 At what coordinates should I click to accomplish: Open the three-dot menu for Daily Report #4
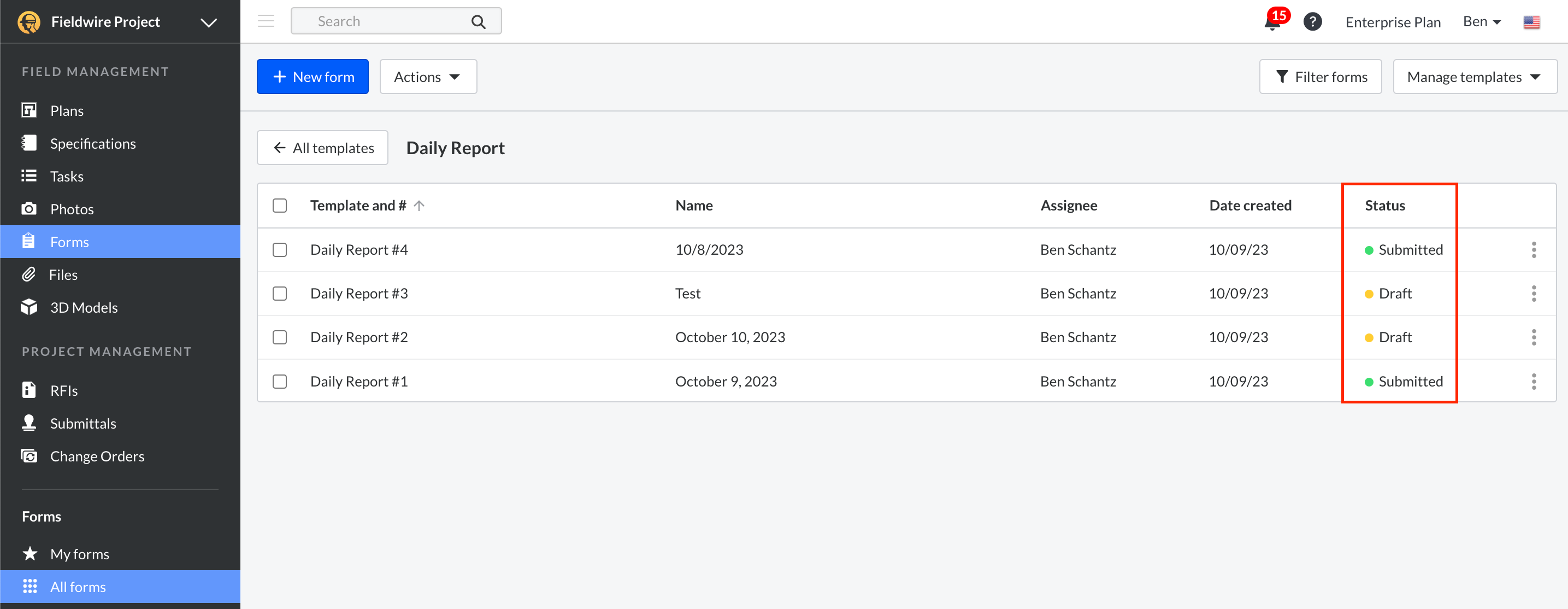[x=1534, y=250]
